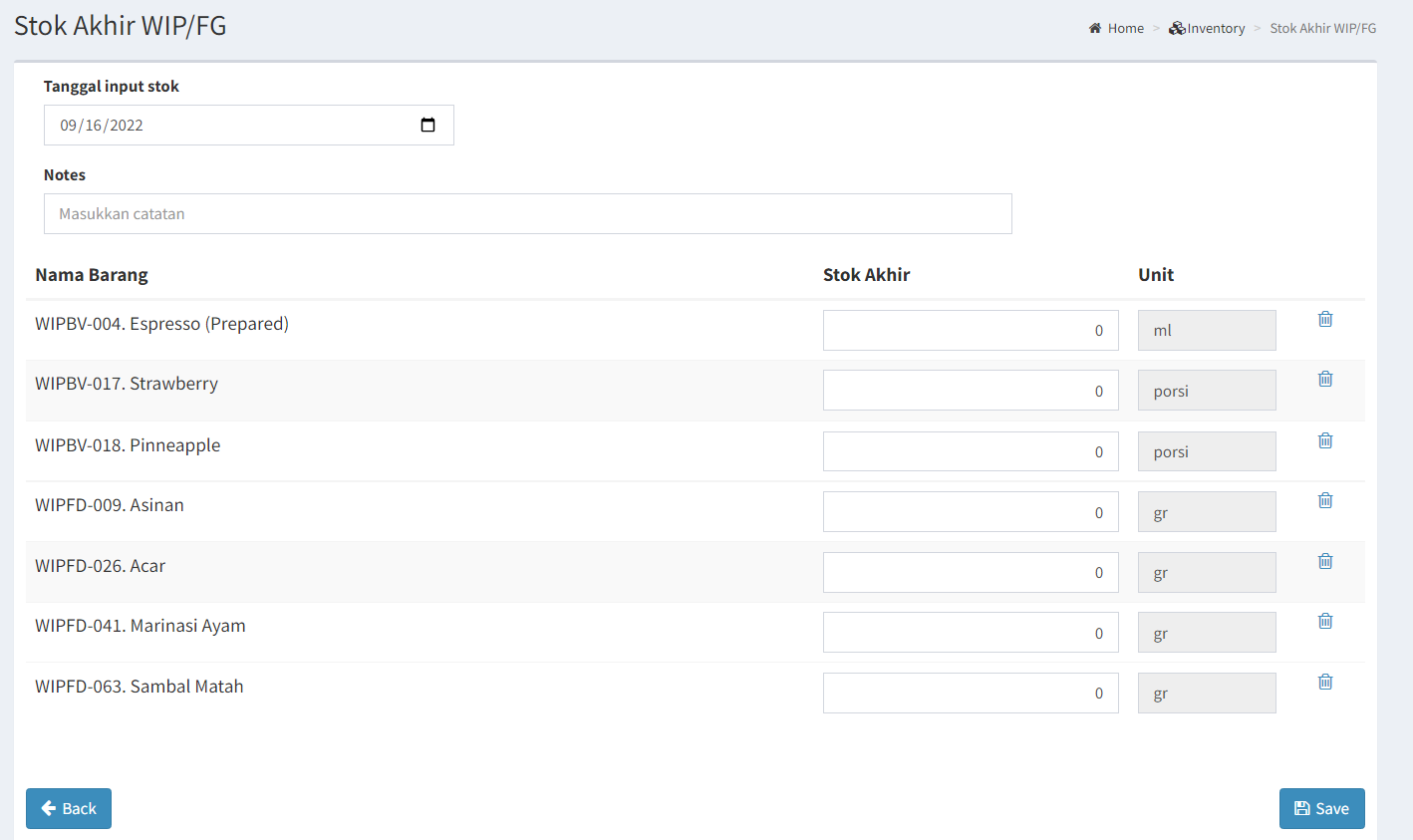The image size is (1413, 840).
Task: Delete the Espresso (Prepared) row
Action: click(1325, 319)
